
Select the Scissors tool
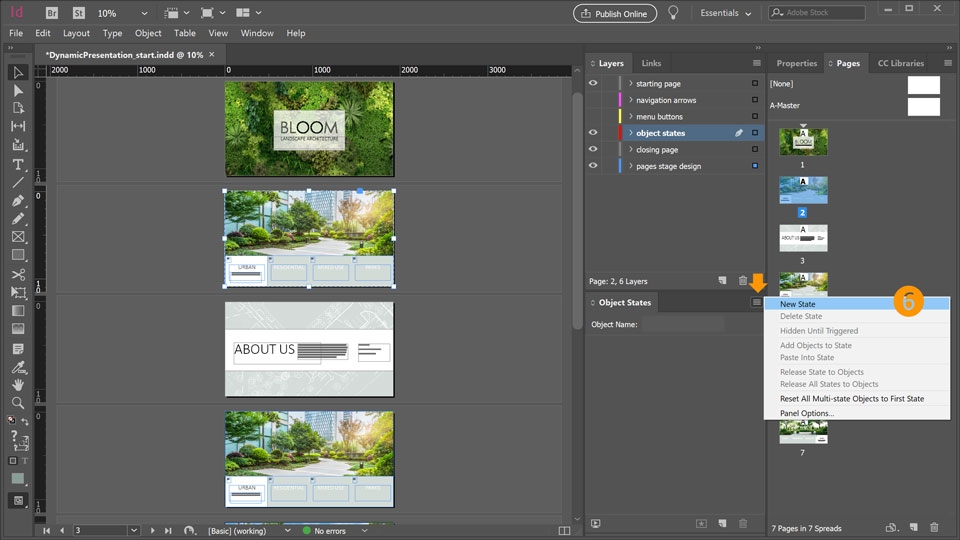pos(18,274)
